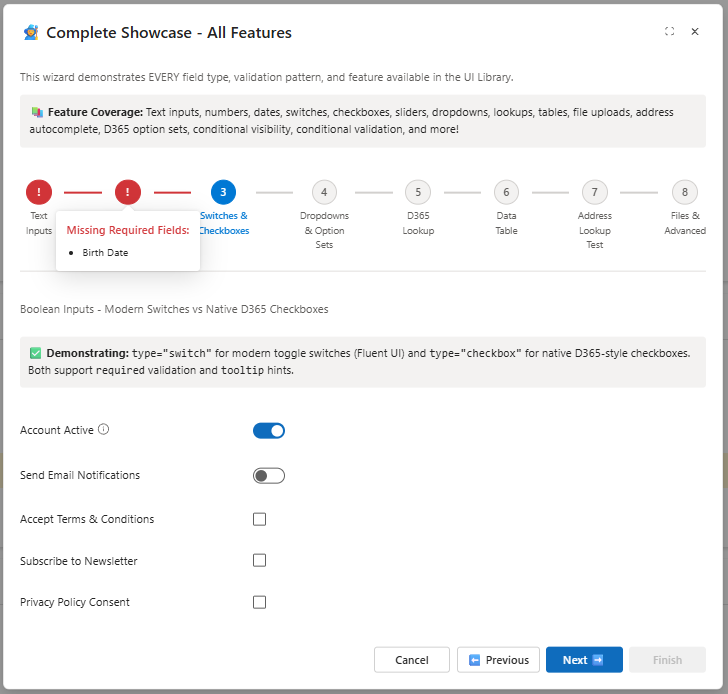Go to step 7 Address Lookup Test
This screenshot has height=694, width=728.
595,192
